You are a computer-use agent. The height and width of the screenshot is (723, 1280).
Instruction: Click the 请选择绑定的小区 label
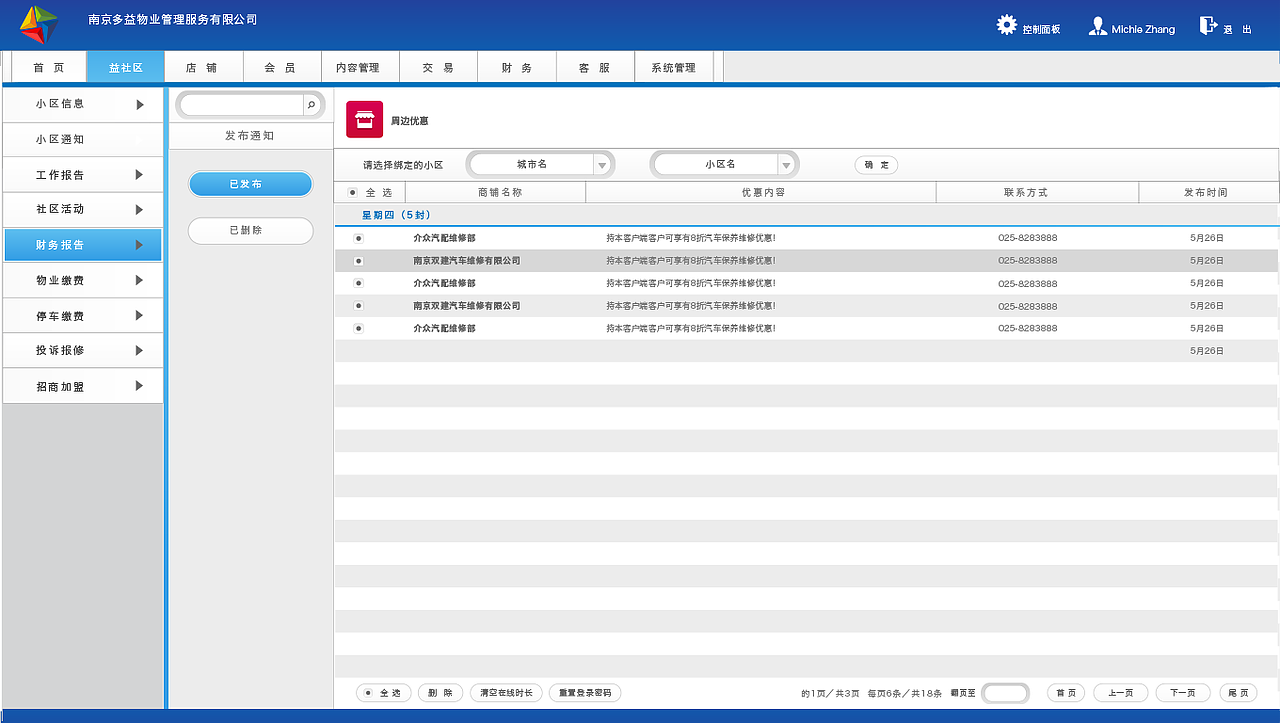pos(403,165)
